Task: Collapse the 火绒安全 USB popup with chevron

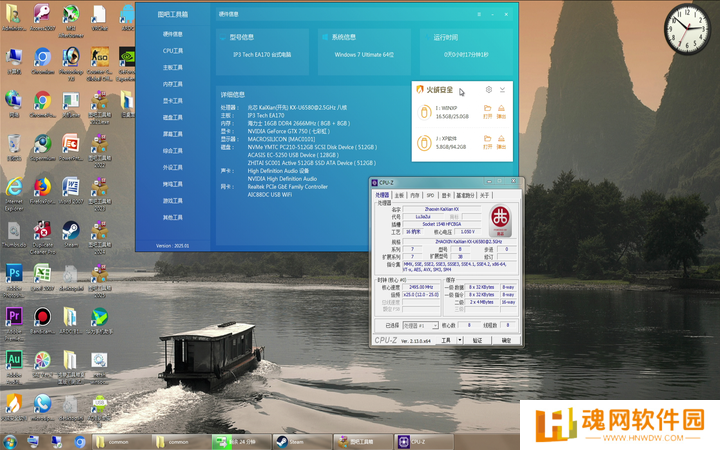Action: [502, 90]
